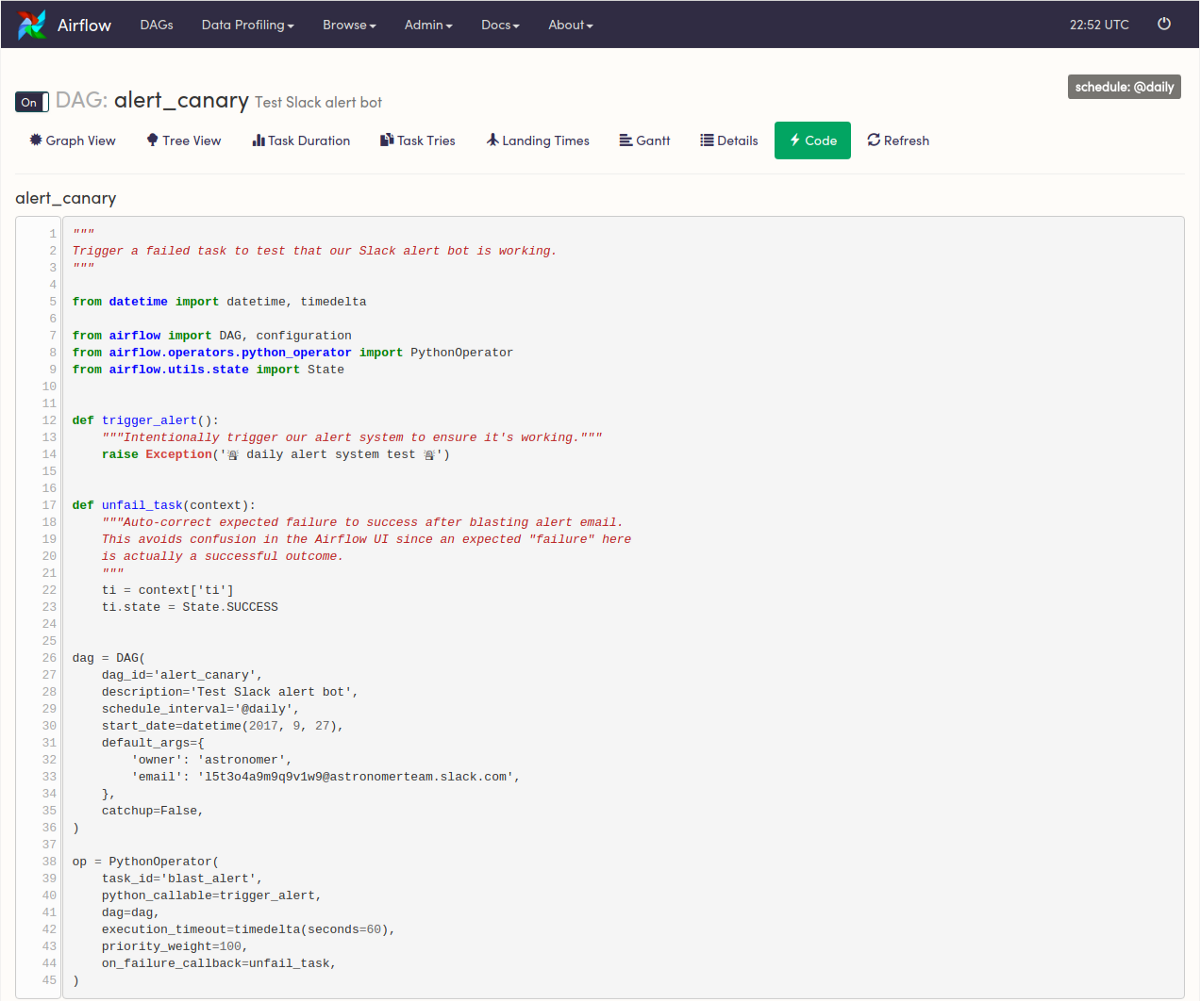Click the 'def trigger_alert():' code line

coord(145,420)
